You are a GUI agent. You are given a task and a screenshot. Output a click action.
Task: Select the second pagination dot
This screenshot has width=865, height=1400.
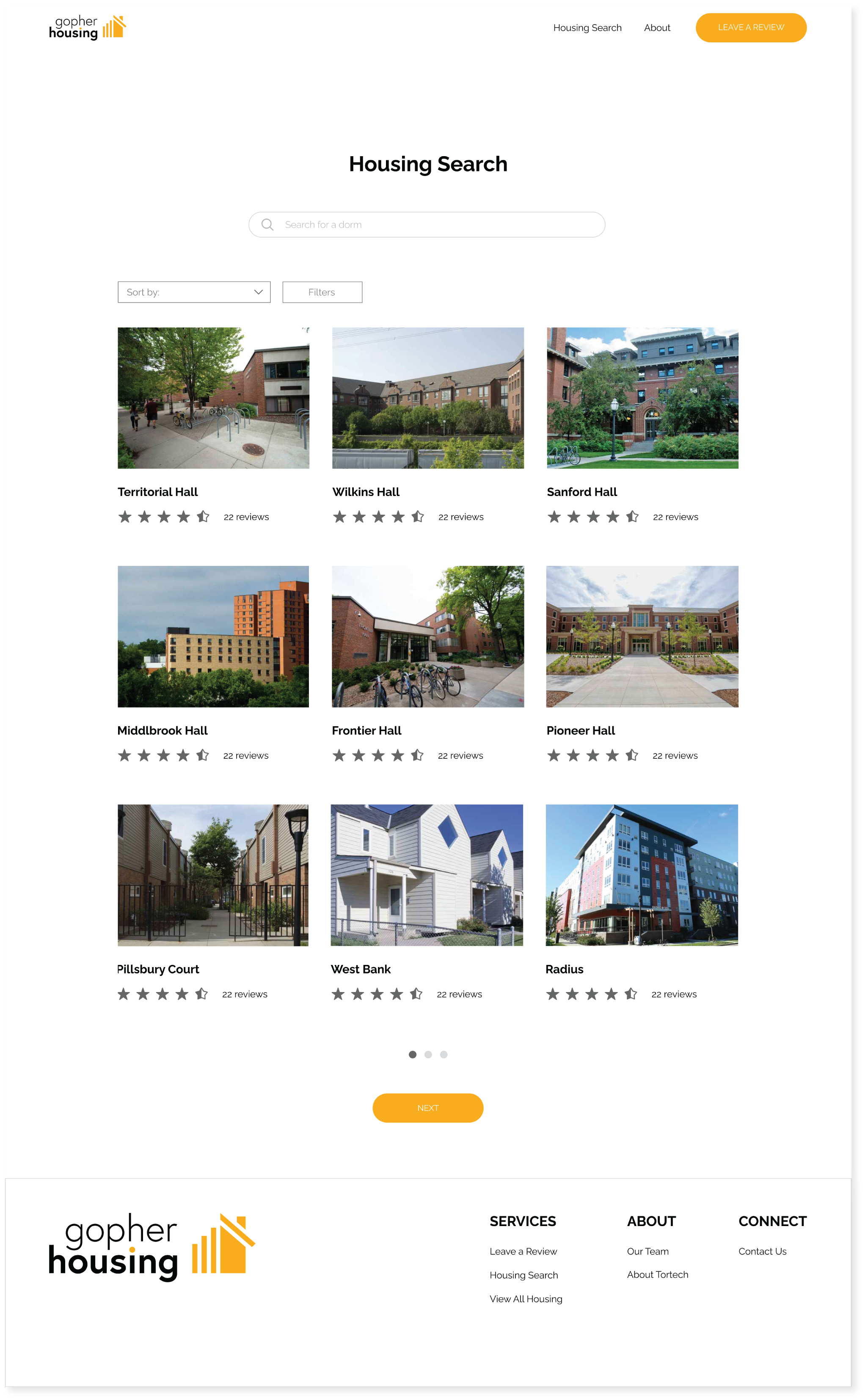point(428,1054)
